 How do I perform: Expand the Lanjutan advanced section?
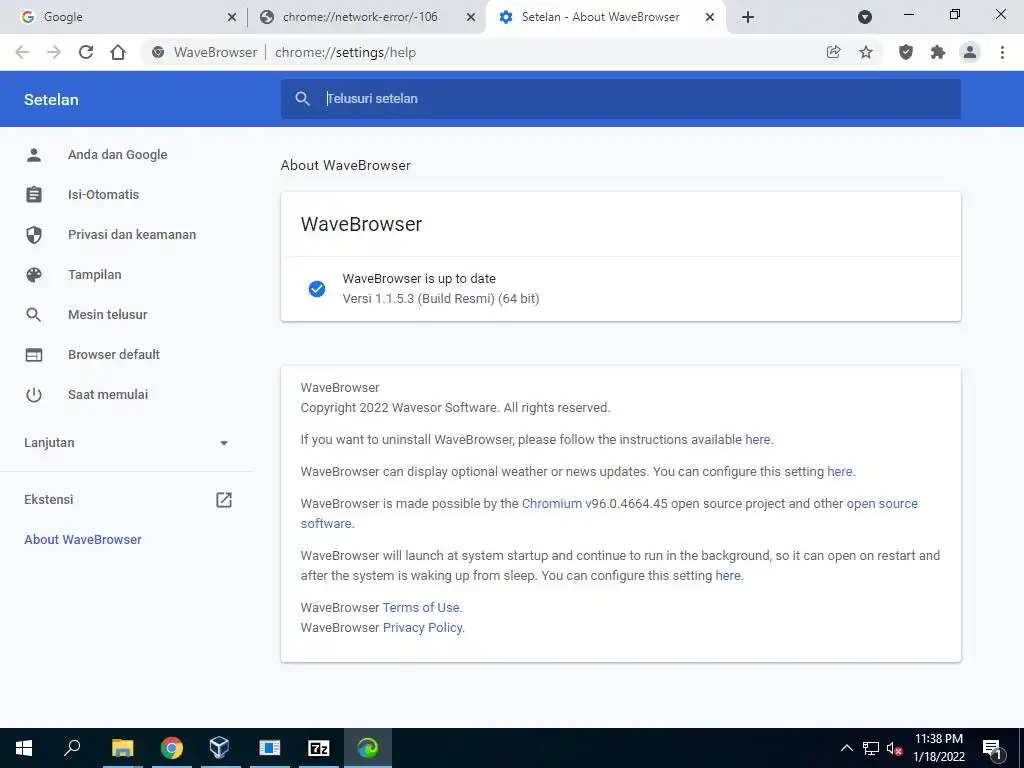tap(127, 443)
